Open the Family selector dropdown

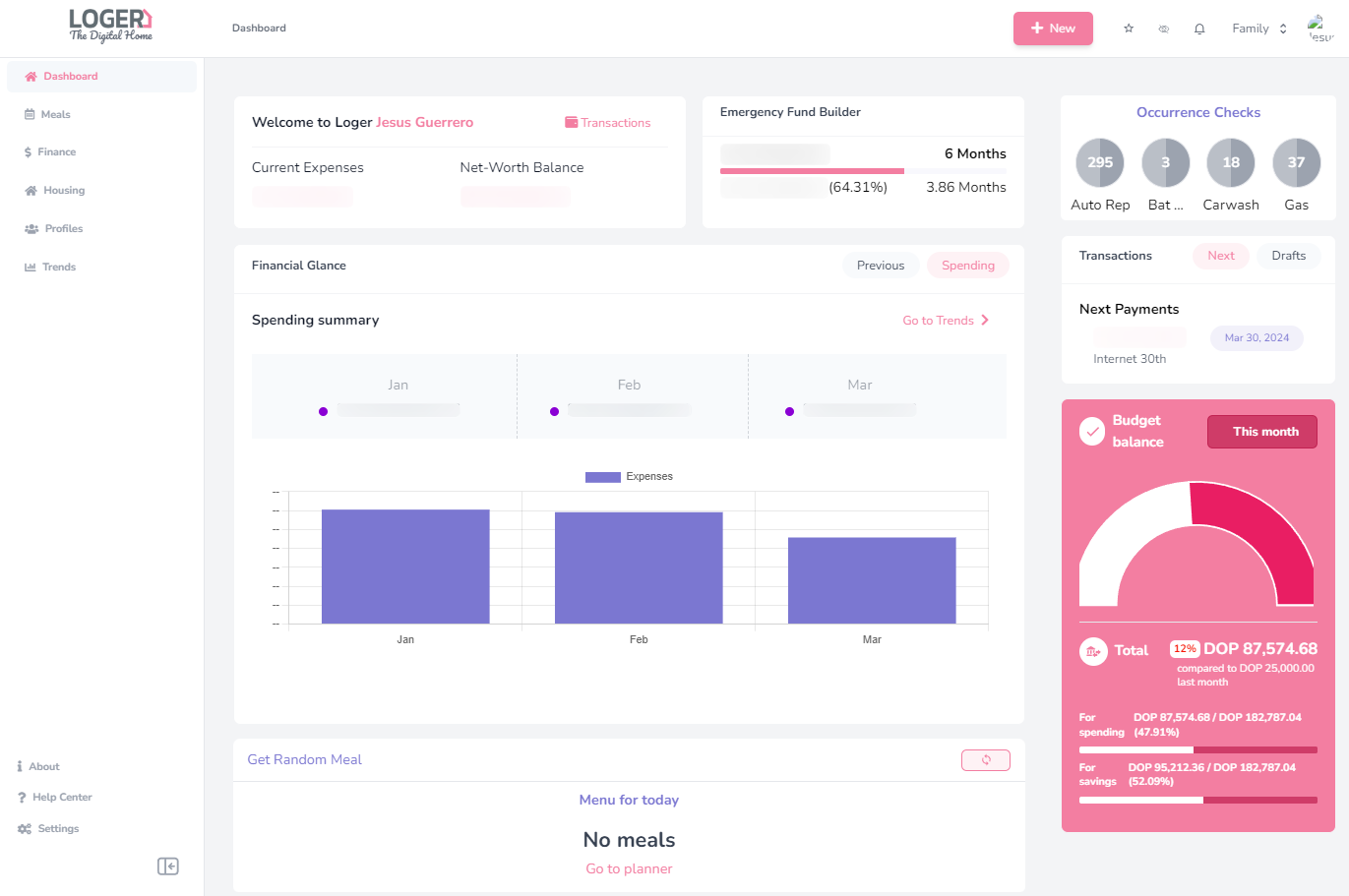(1259, 29)
